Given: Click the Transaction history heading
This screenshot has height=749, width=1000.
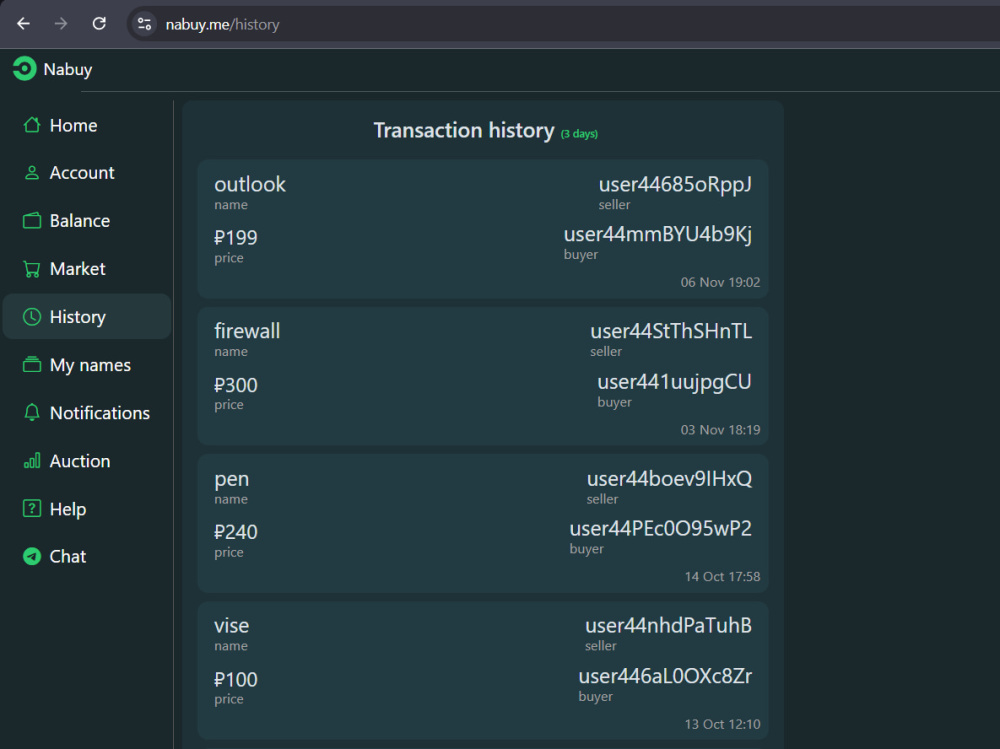Looking at the screenshot, I should (464, 130).
